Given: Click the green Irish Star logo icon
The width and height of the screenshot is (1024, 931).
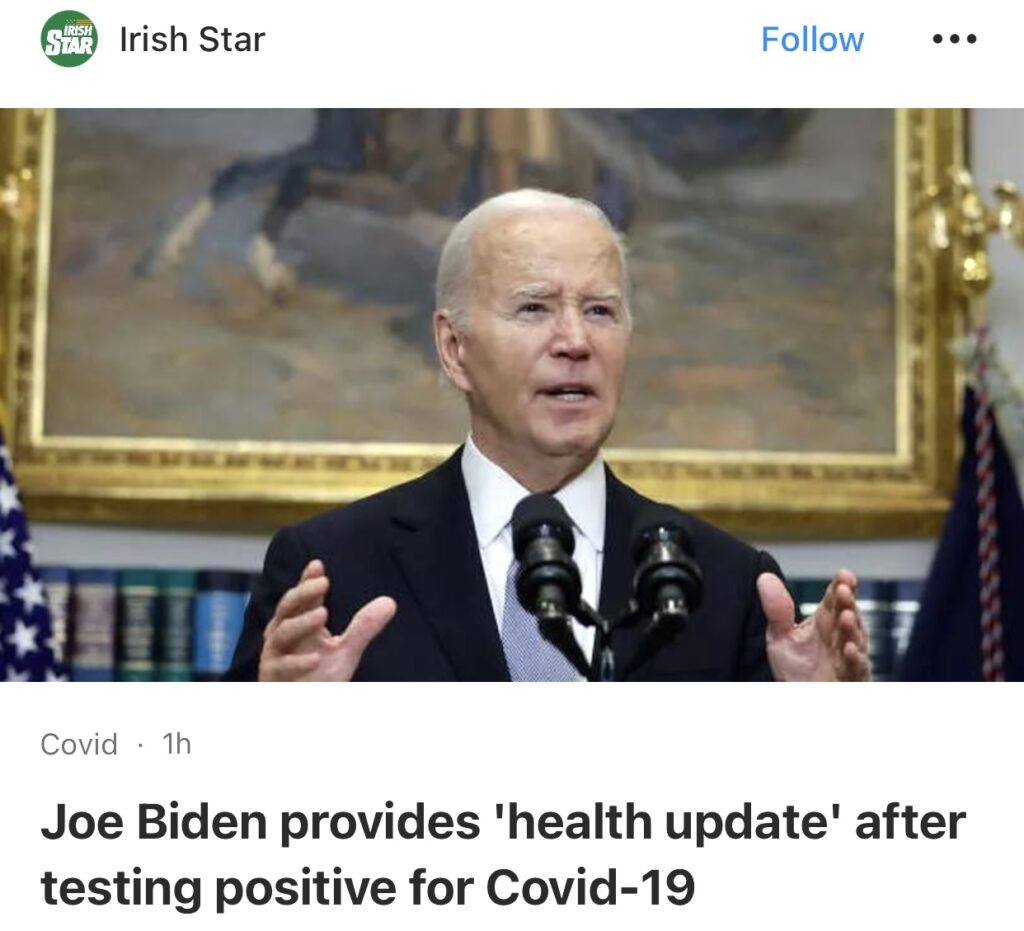Looking at the screenshot, I should pos(69,39).
